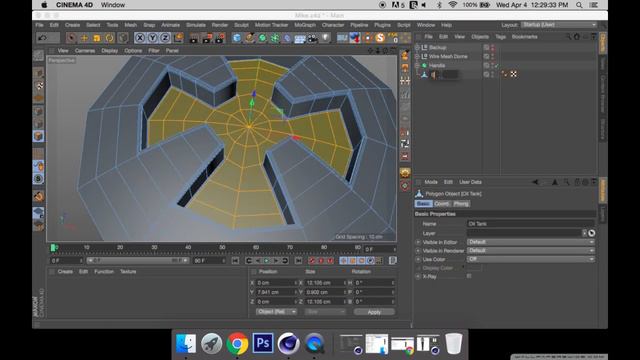This screenshot has height=360, width=640.
Task: Click the Apply button
Action: (374, 312)
